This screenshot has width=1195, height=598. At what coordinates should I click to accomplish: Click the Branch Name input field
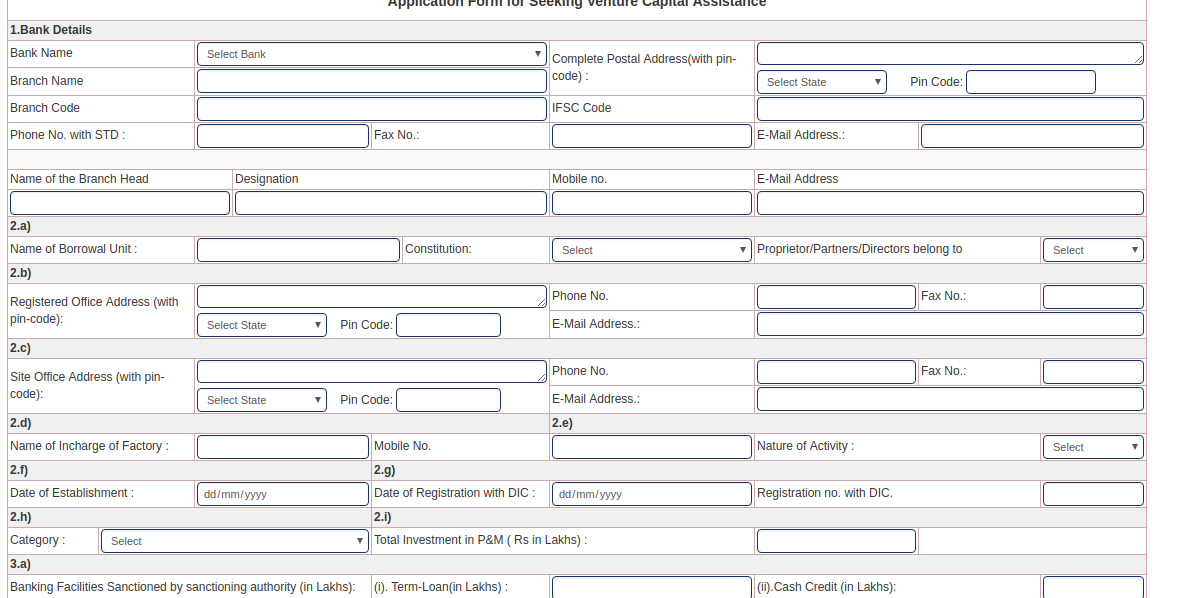371,81
